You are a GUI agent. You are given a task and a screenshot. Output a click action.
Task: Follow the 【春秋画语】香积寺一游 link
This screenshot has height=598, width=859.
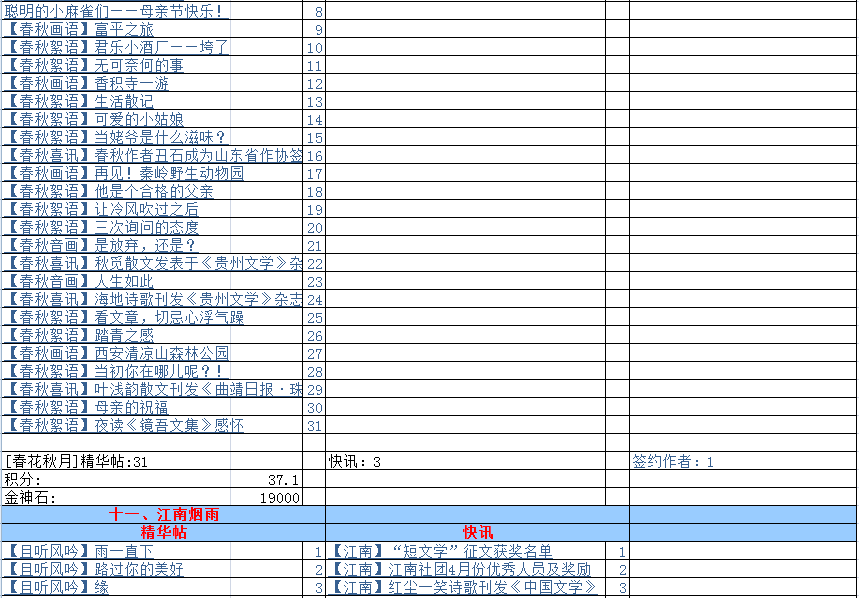coord(89,83)
